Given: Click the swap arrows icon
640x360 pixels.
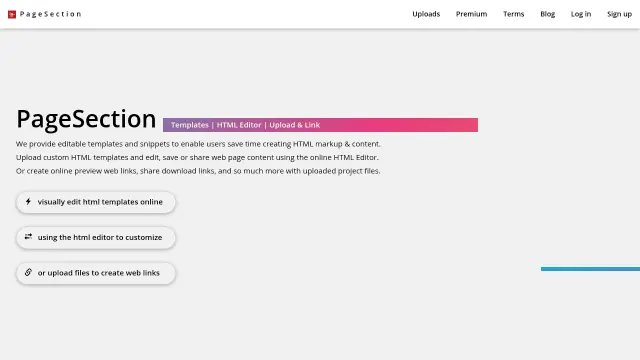Looking at the screenshot, I should [x=28, y=237].
